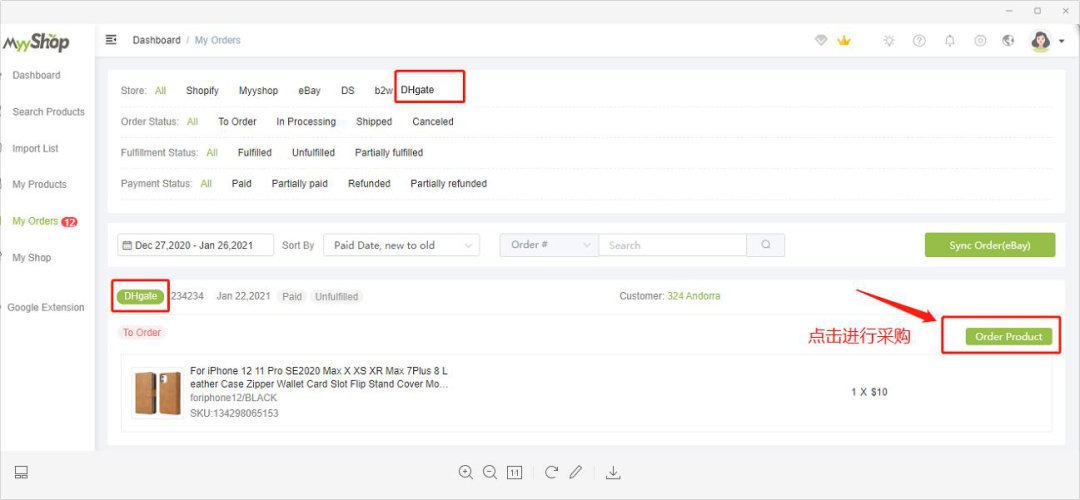Screen dimensions: 1080x500
Task: Open the Sort By Paid Date dropdown
Action: point(402,245)
